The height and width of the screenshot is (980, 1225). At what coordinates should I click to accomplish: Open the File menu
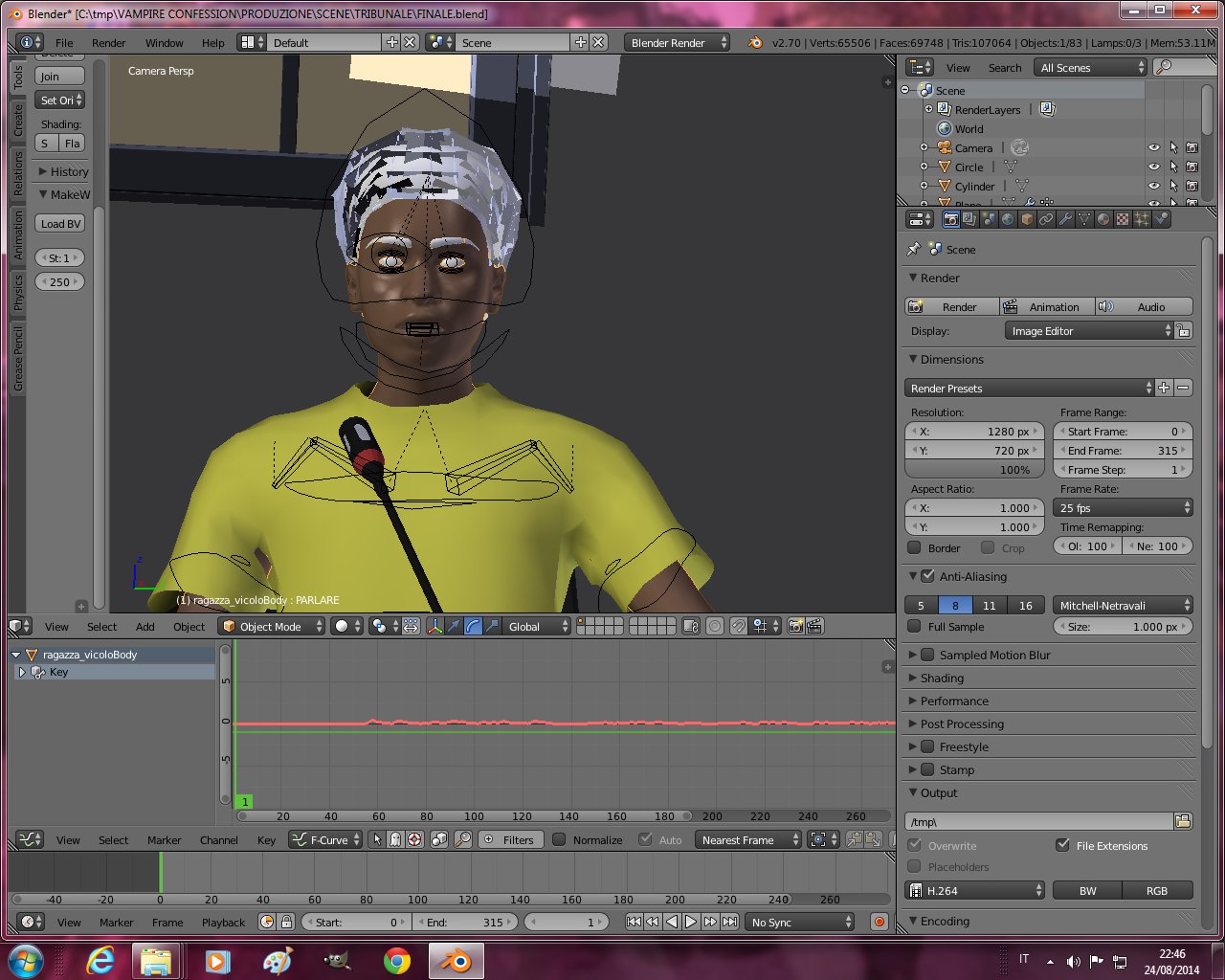click(x=64, y=42)
